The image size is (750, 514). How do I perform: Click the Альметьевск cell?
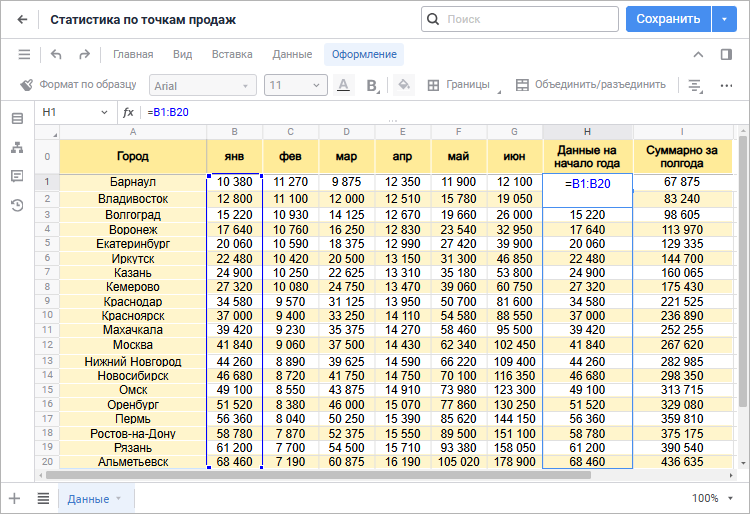coord(133,462)
